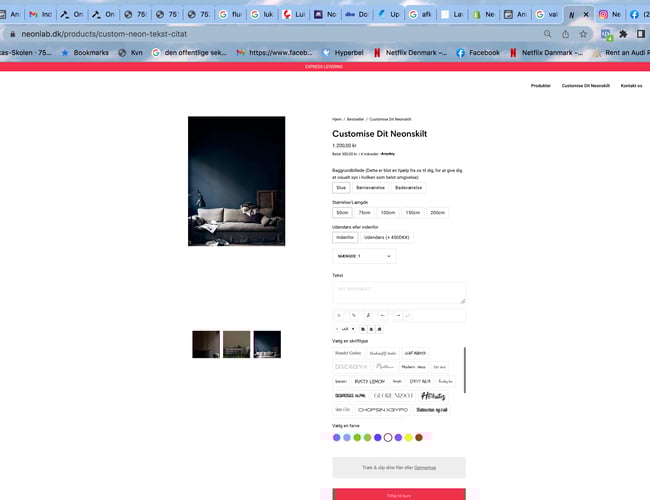The height and width of the screenshot is (500, 650).
Task: Click the search-in-page magnifier icon in address bar
Action: pyautogui.click(x=548, y=34)
